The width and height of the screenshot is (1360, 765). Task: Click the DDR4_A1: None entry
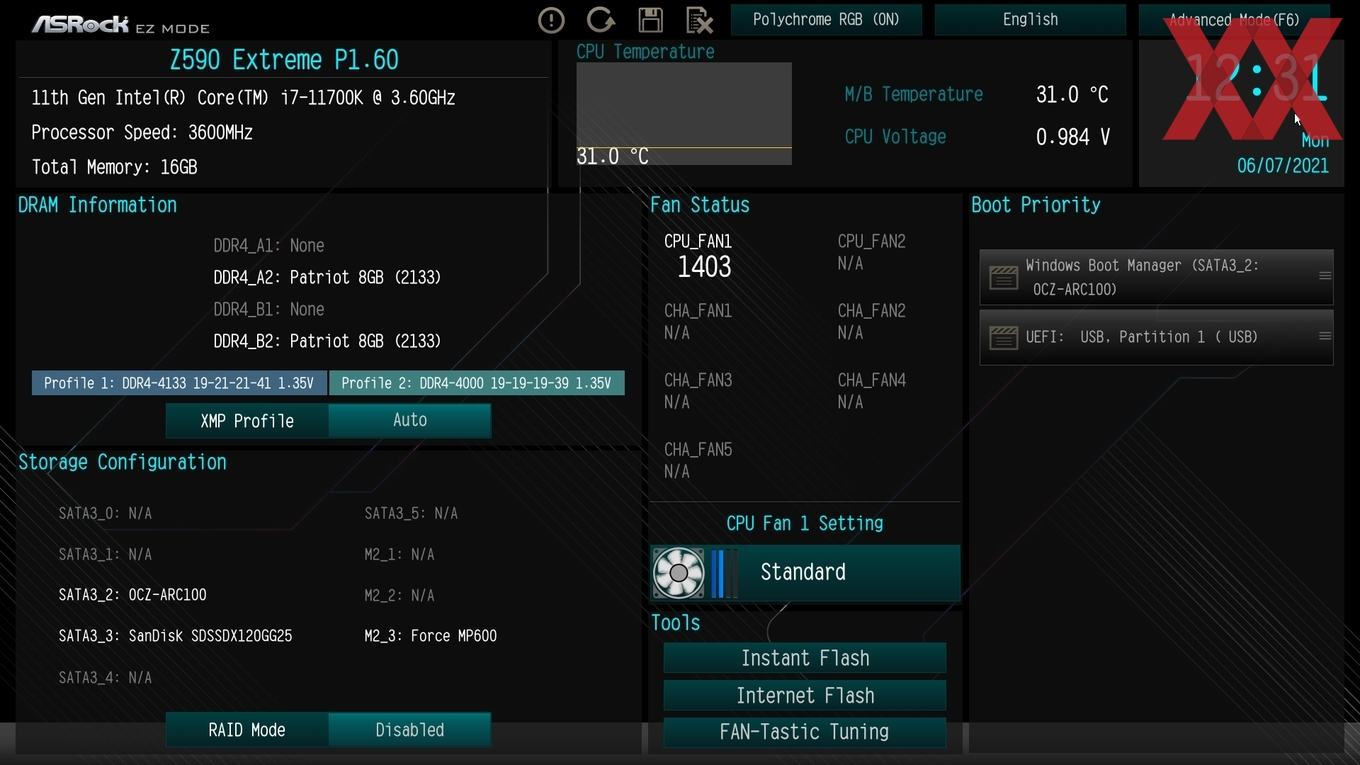(269, 245)
